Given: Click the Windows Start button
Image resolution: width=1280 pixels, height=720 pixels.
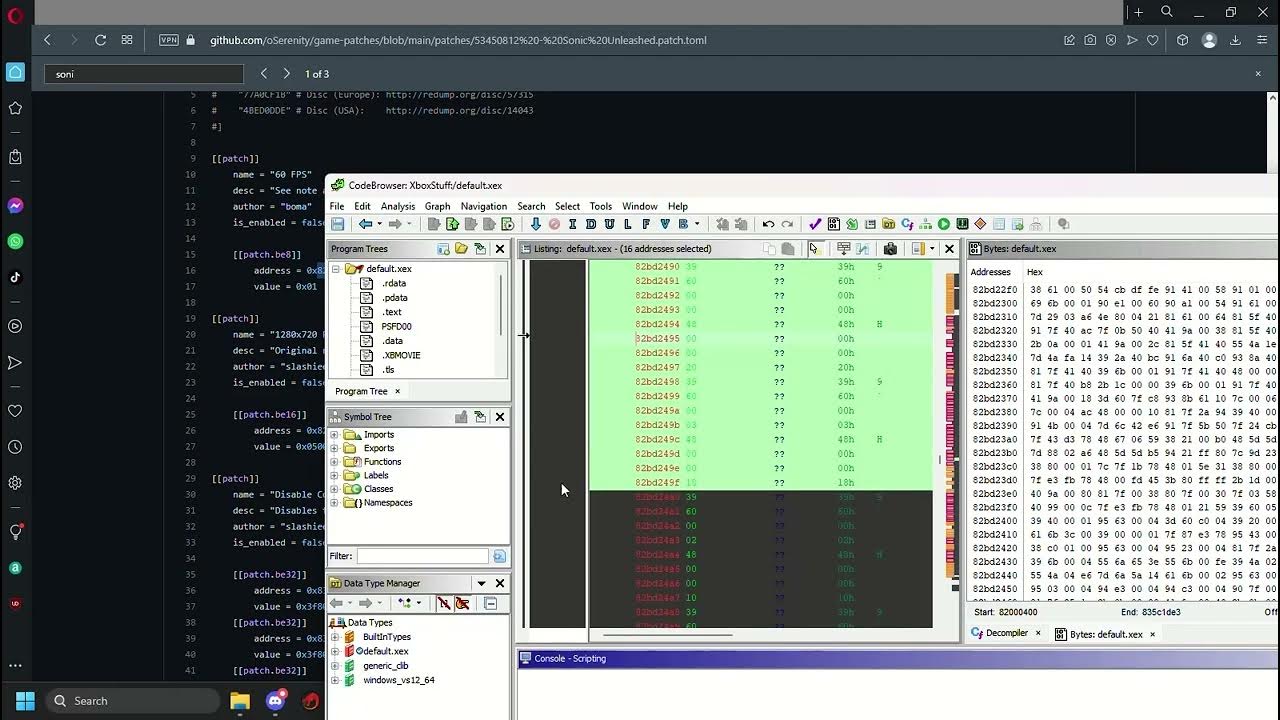Looking at the screenshot, I should tap(25, 701).
